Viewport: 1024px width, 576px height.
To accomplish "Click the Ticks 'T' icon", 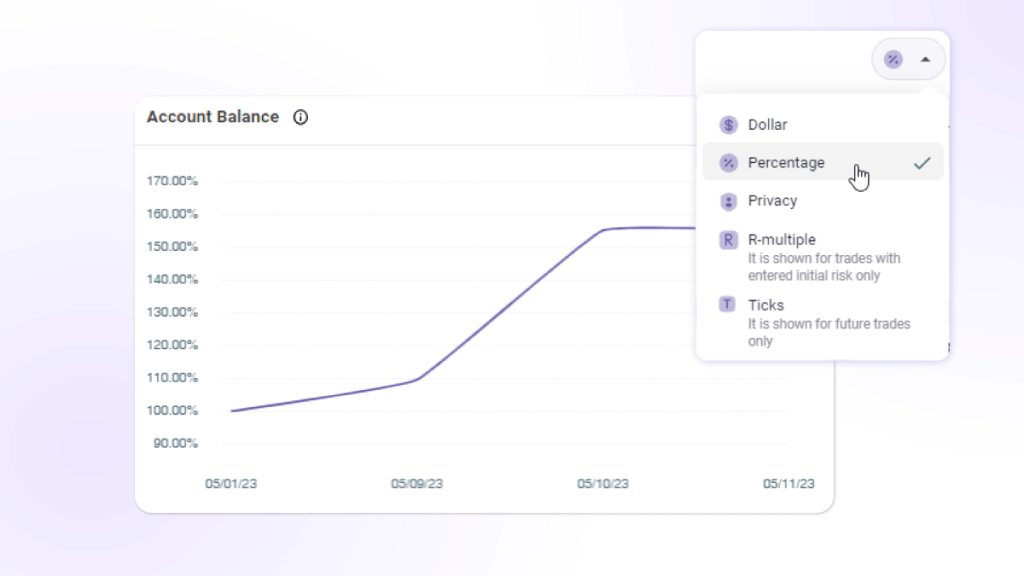I will click(728, 305).
